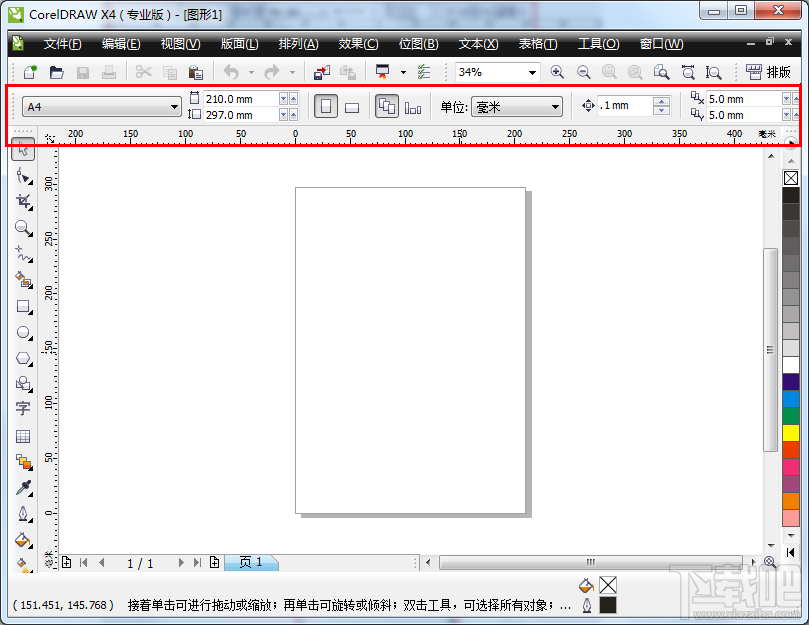
Task: Select the Freehand drawing tool
Action: [x=23, y=253]
